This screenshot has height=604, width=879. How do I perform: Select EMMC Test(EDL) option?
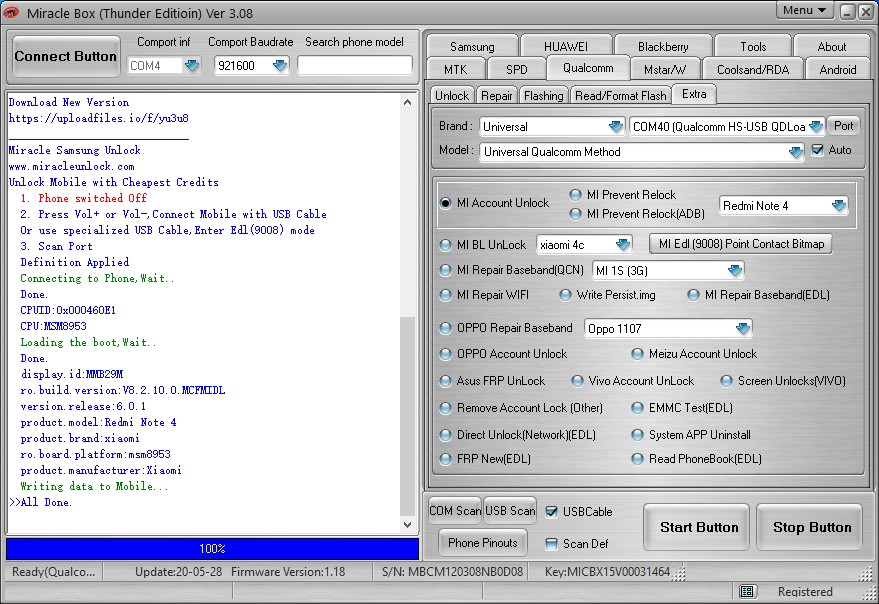pos(637,408)
